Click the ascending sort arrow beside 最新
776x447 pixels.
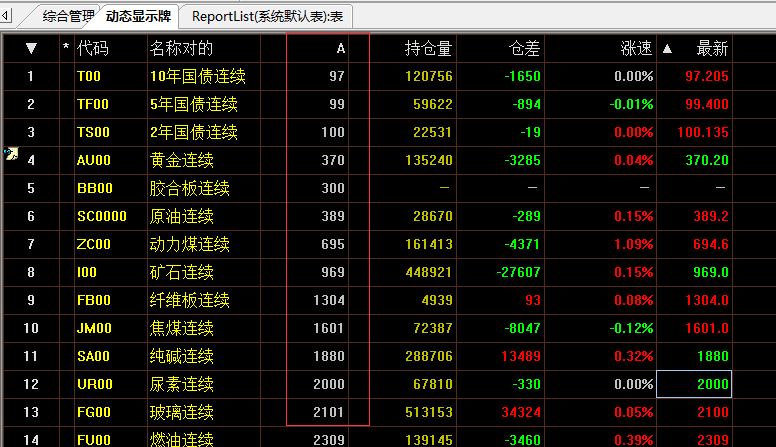click(x=667, y=49)
